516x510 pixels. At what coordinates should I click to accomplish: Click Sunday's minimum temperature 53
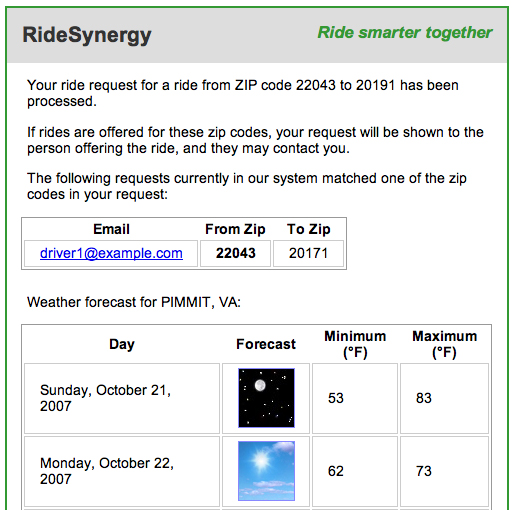[x=336, y=398]
